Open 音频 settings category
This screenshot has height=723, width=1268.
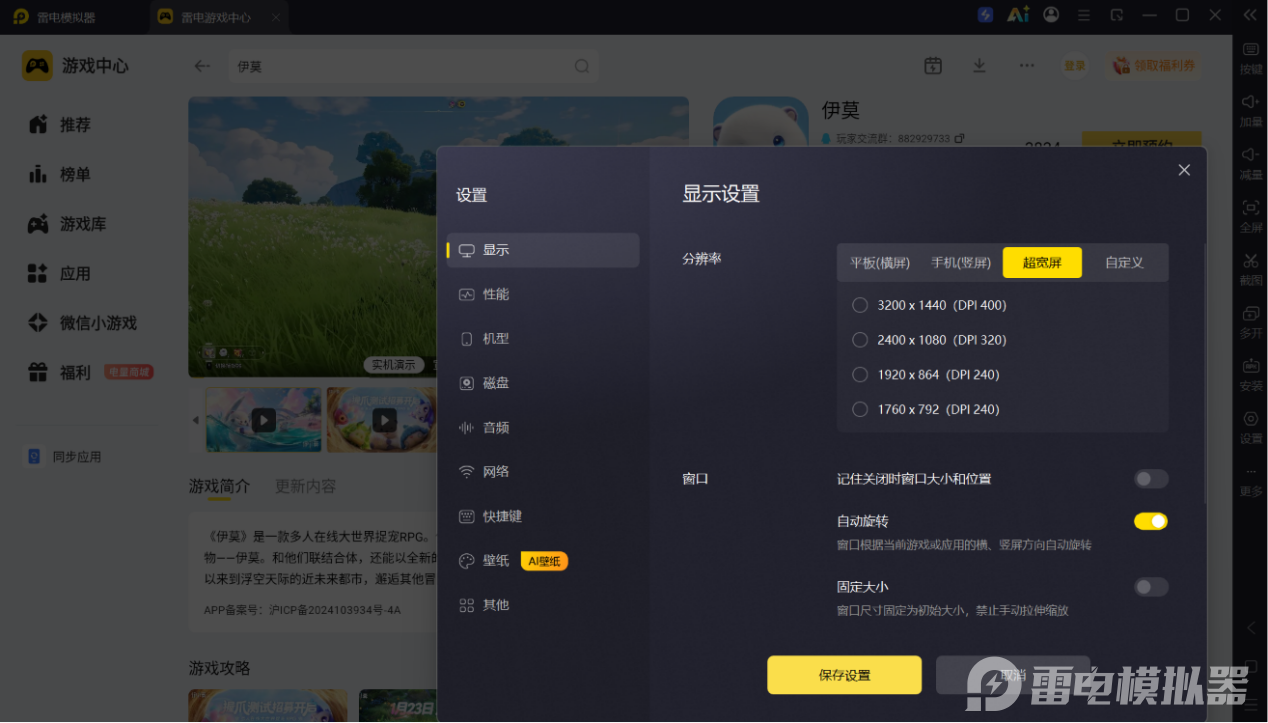[x=543, y=427]
